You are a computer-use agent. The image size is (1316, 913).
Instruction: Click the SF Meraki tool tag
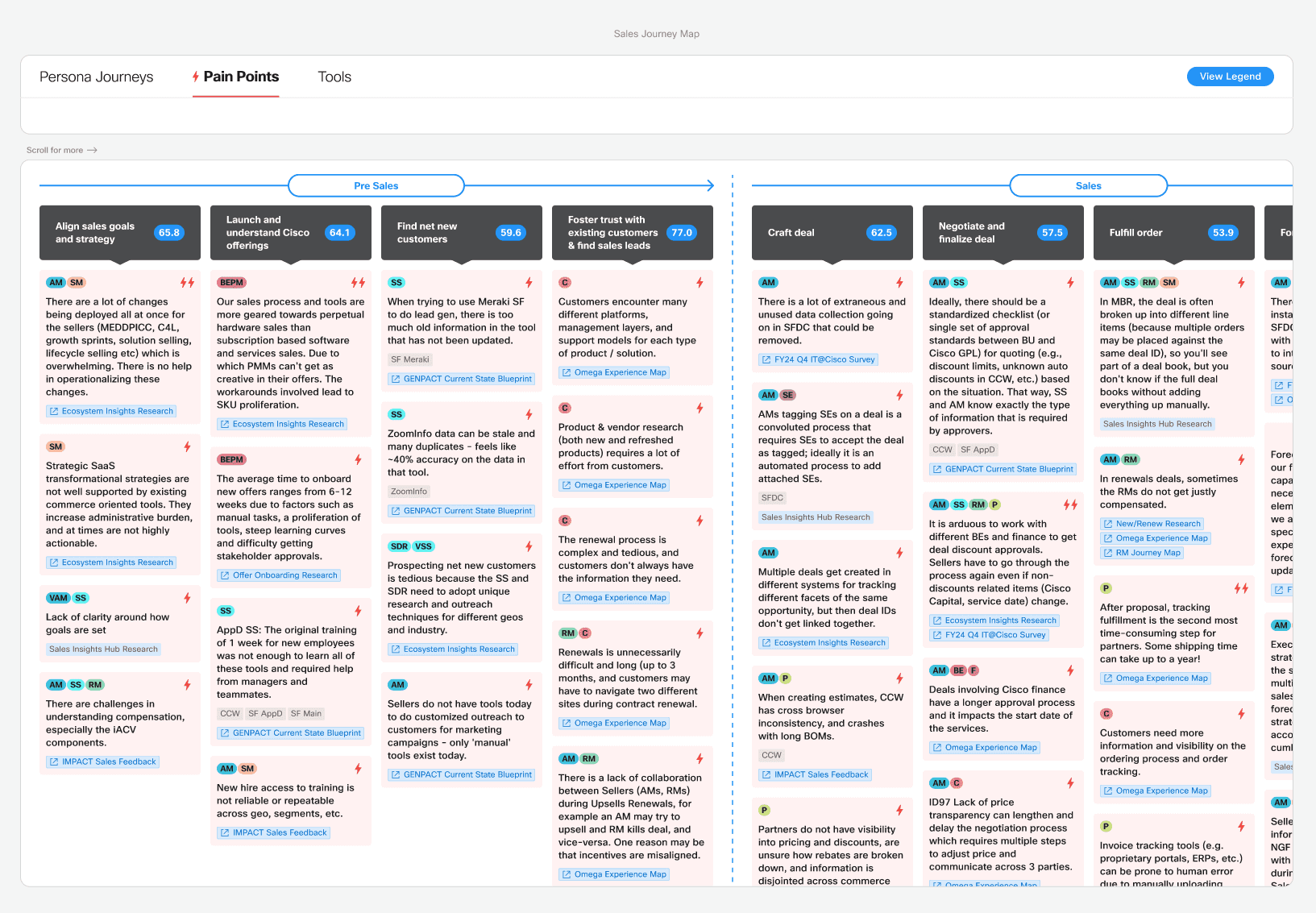tap(410, 359)
